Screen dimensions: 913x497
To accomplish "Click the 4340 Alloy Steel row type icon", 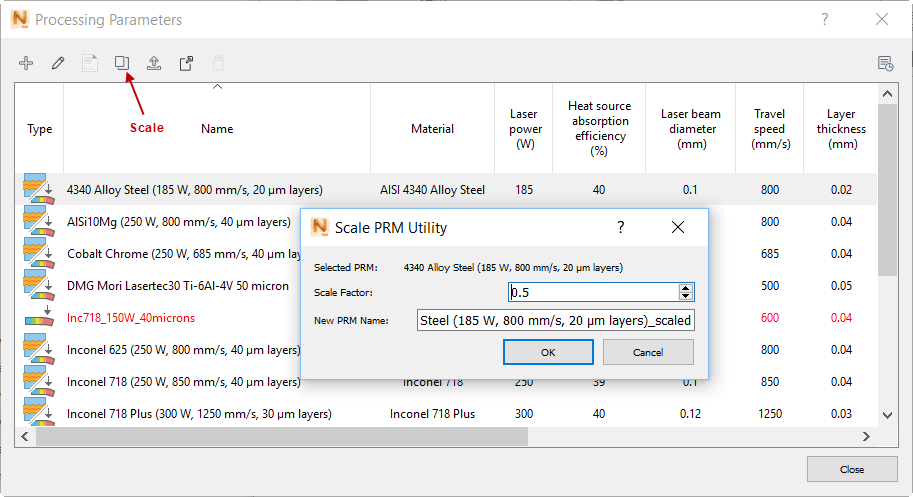I will coord(38,189).
